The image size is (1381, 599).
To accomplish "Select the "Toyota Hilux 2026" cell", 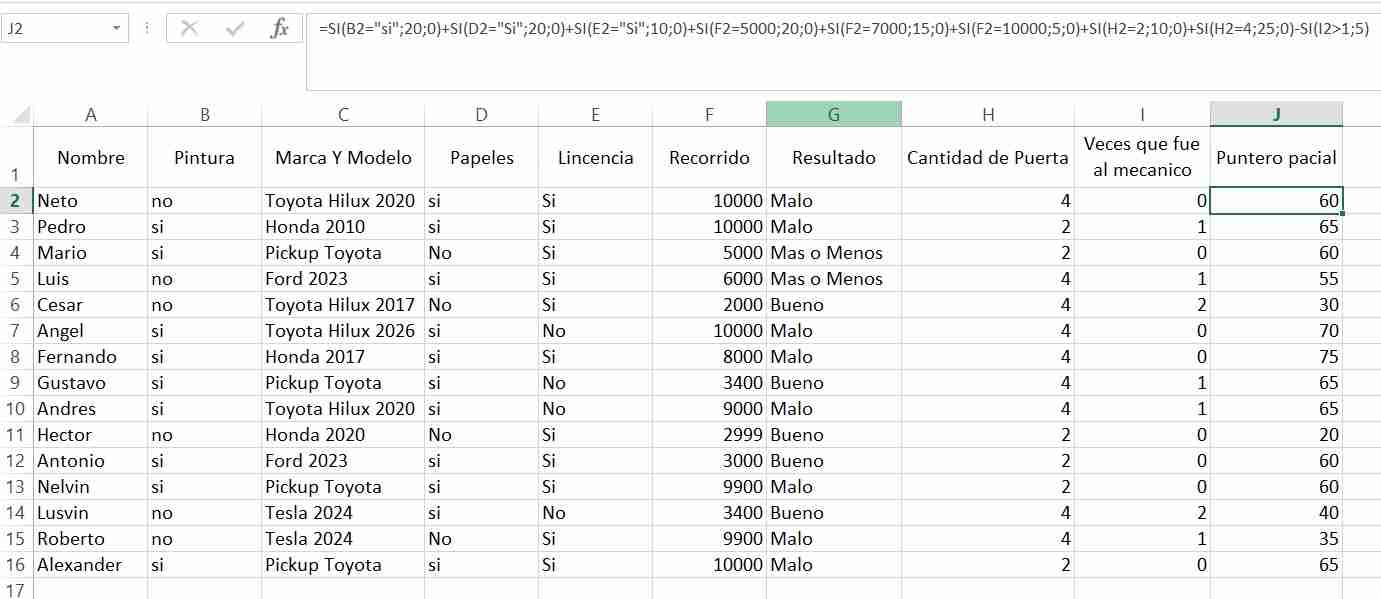I will click(342, 331).
